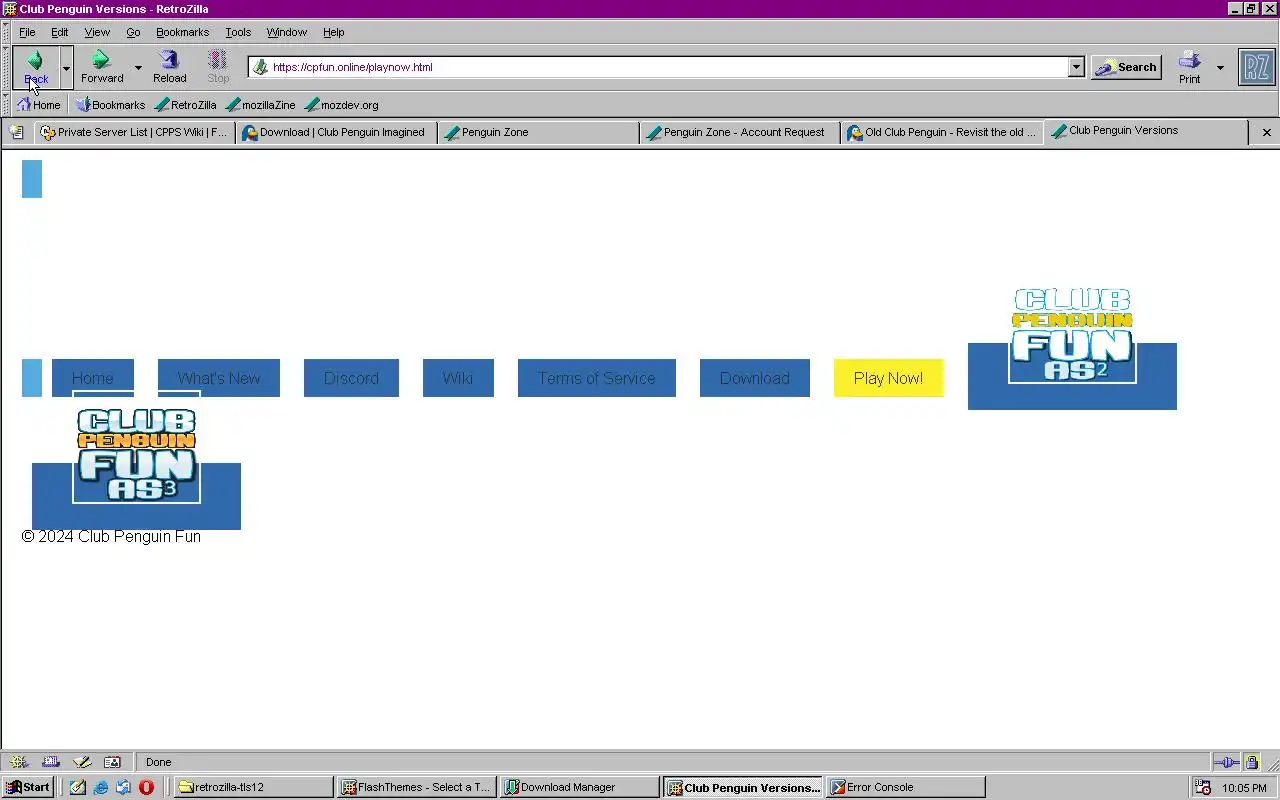Click the Forward navigation button
1280x800 pixels.
[102, 67]
